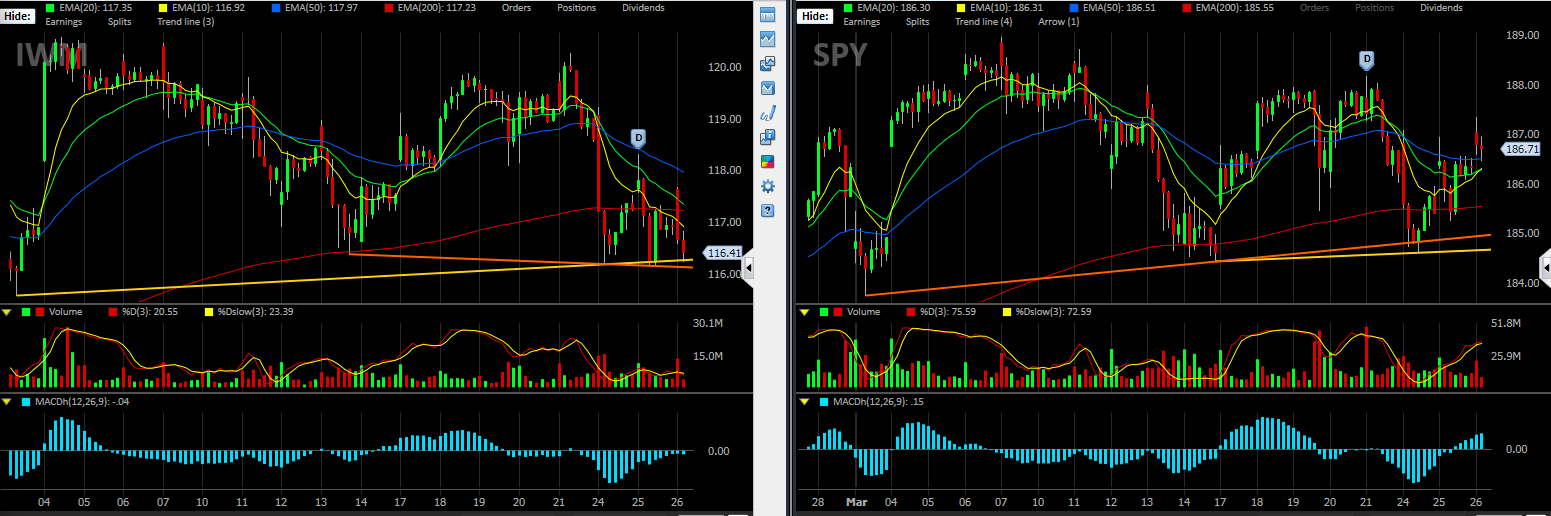Click greyed Positions label on SPY chart

coord(1375,7)
